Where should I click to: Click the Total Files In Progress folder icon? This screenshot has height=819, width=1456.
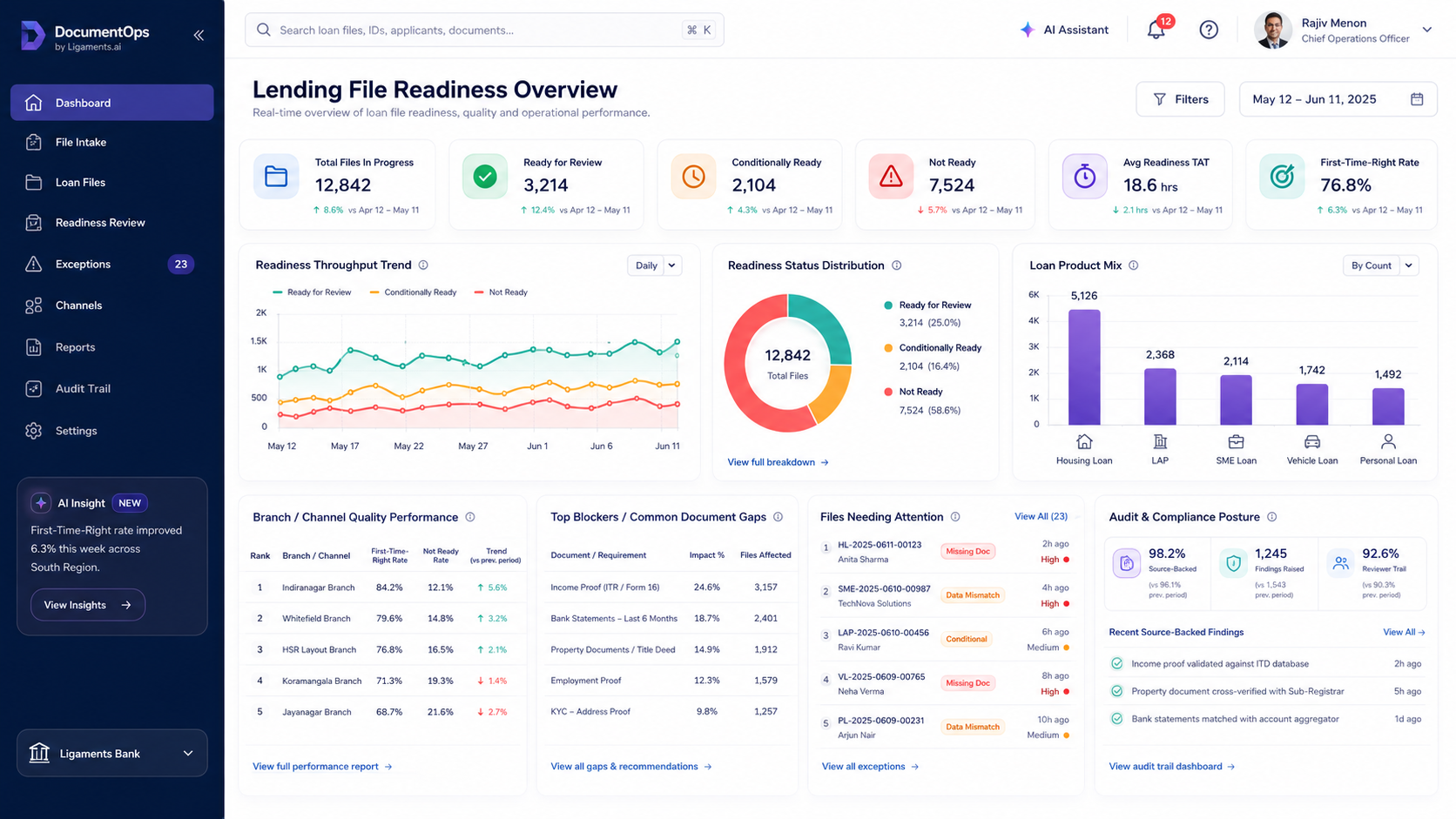point(276,177)
